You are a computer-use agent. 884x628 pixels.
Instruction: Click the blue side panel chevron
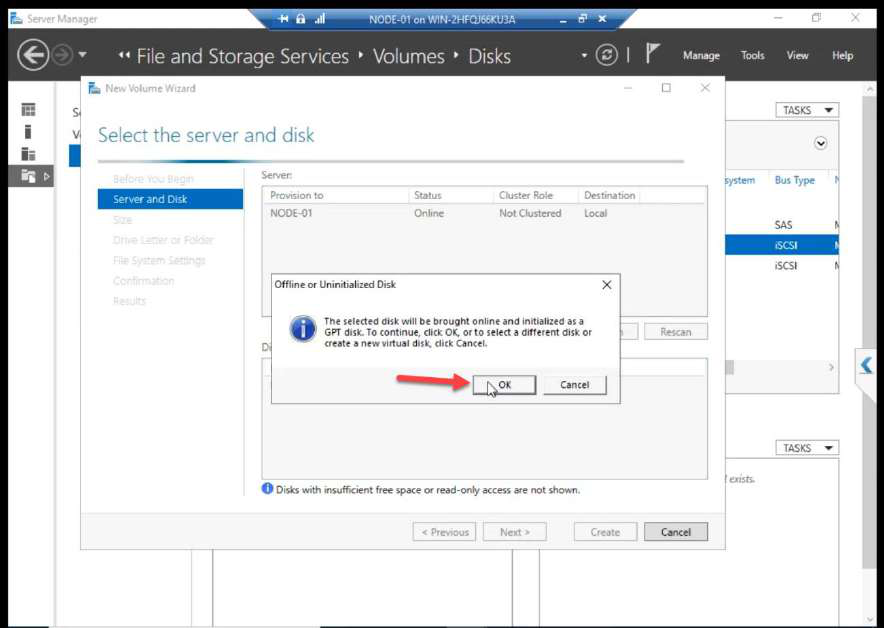pos(867,366)
